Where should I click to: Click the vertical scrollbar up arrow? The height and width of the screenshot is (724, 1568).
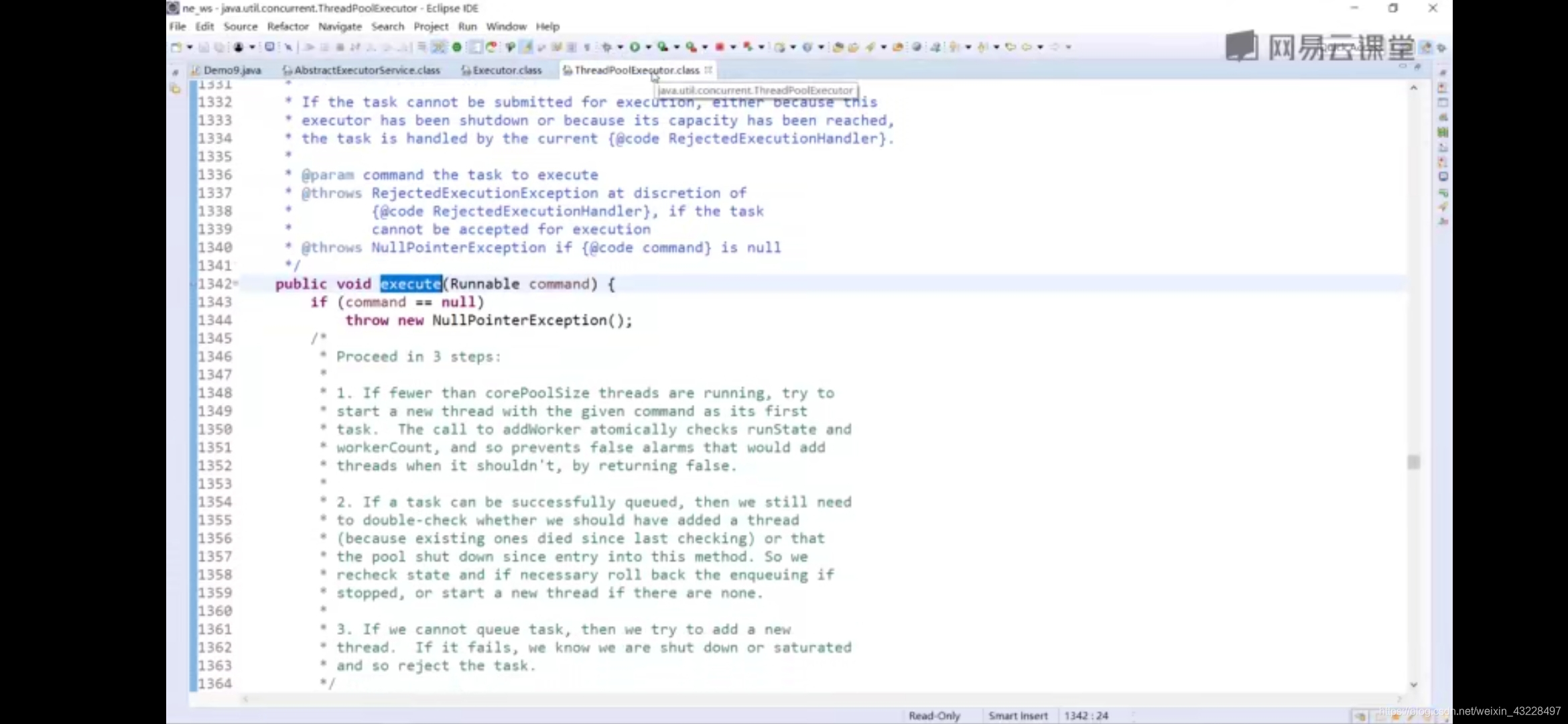(1414, 88)
